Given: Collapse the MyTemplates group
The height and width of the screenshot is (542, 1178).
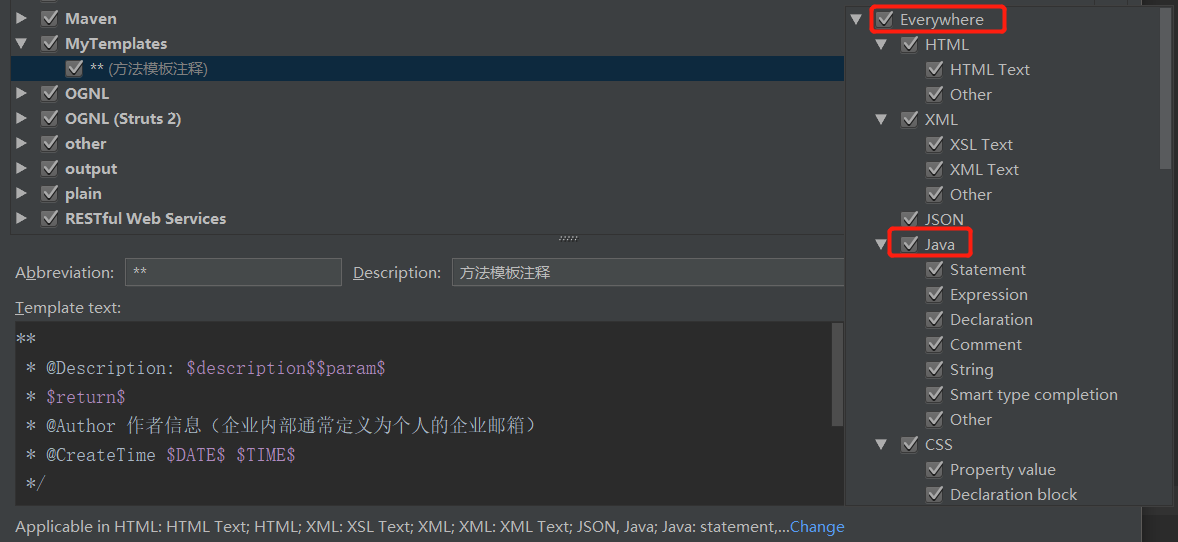Looking at the screenshot, I should pos(21,44).
